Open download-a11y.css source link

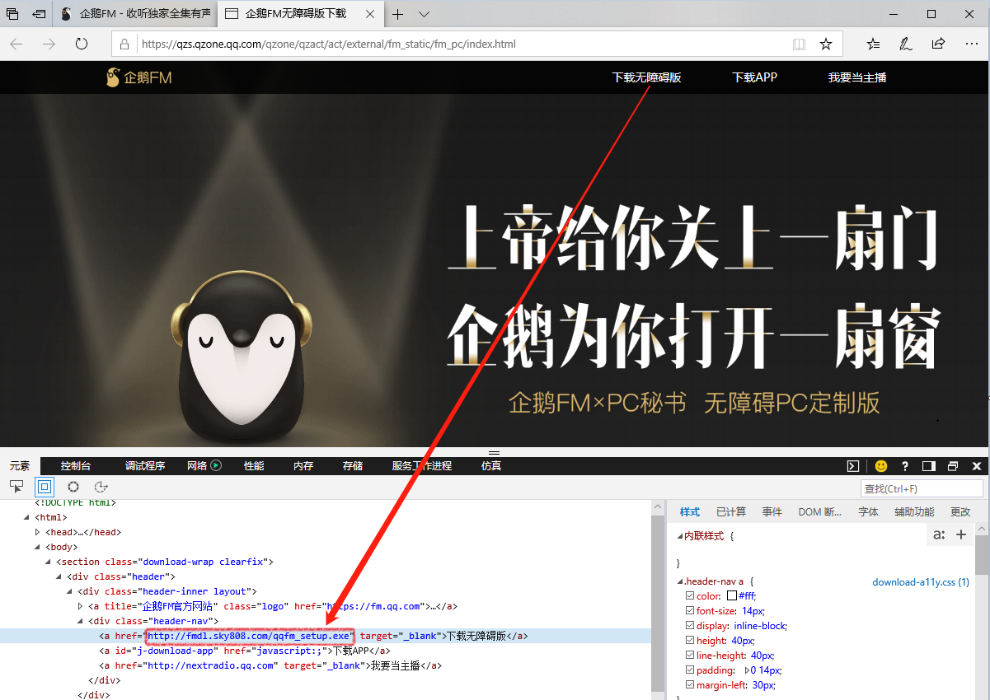click(x=920, y=582)
